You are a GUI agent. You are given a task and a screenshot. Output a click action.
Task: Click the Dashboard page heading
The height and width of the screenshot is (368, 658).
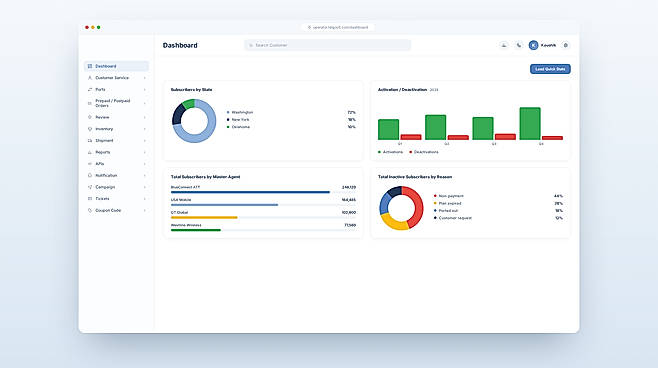point(180,45)
